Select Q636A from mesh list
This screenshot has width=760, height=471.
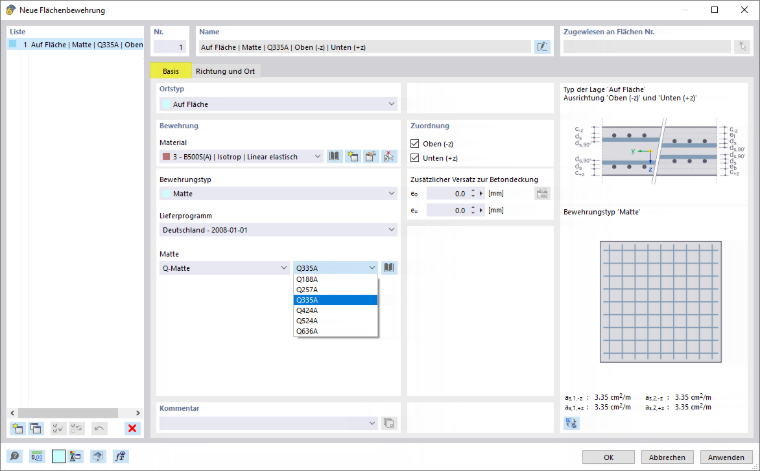335,331
